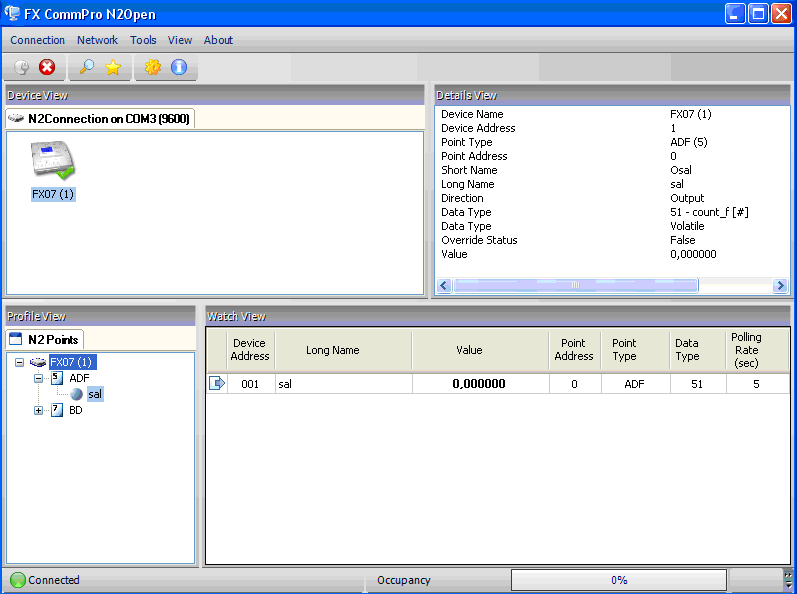Select the N2 Points tab
The height and width of the screenshot is (594, 797).
click(x=44, y=339)
